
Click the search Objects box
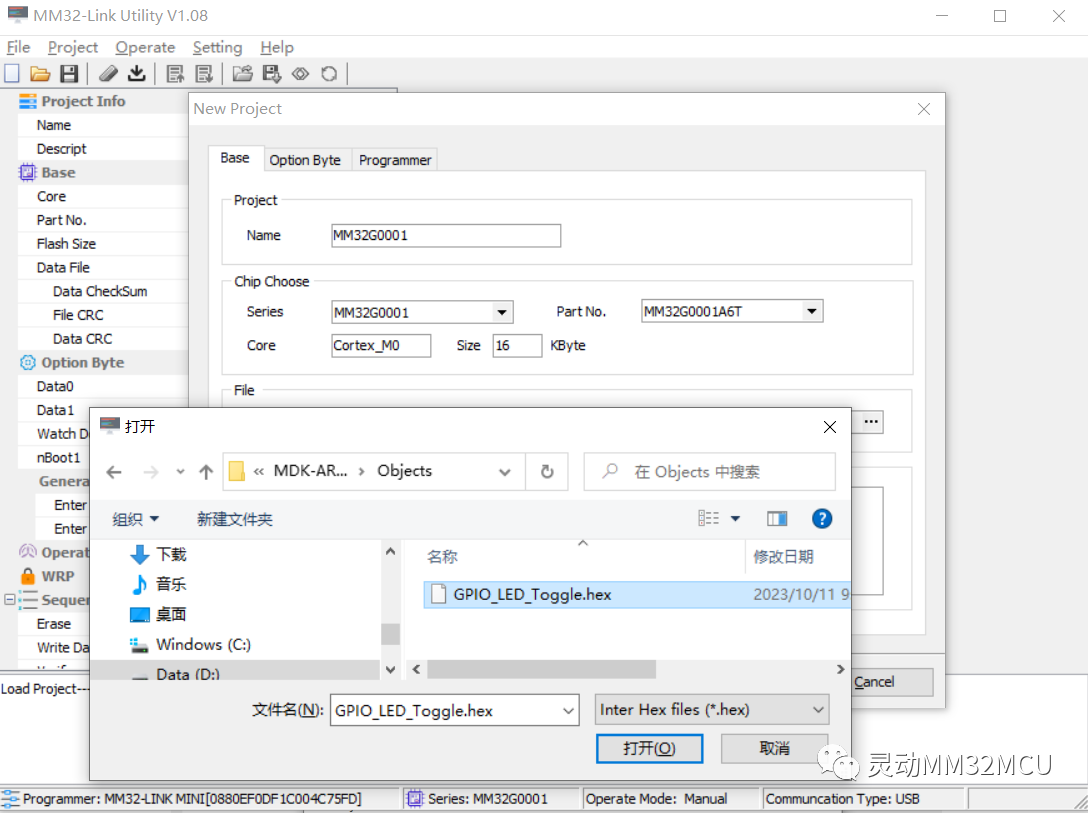point(709,472)
